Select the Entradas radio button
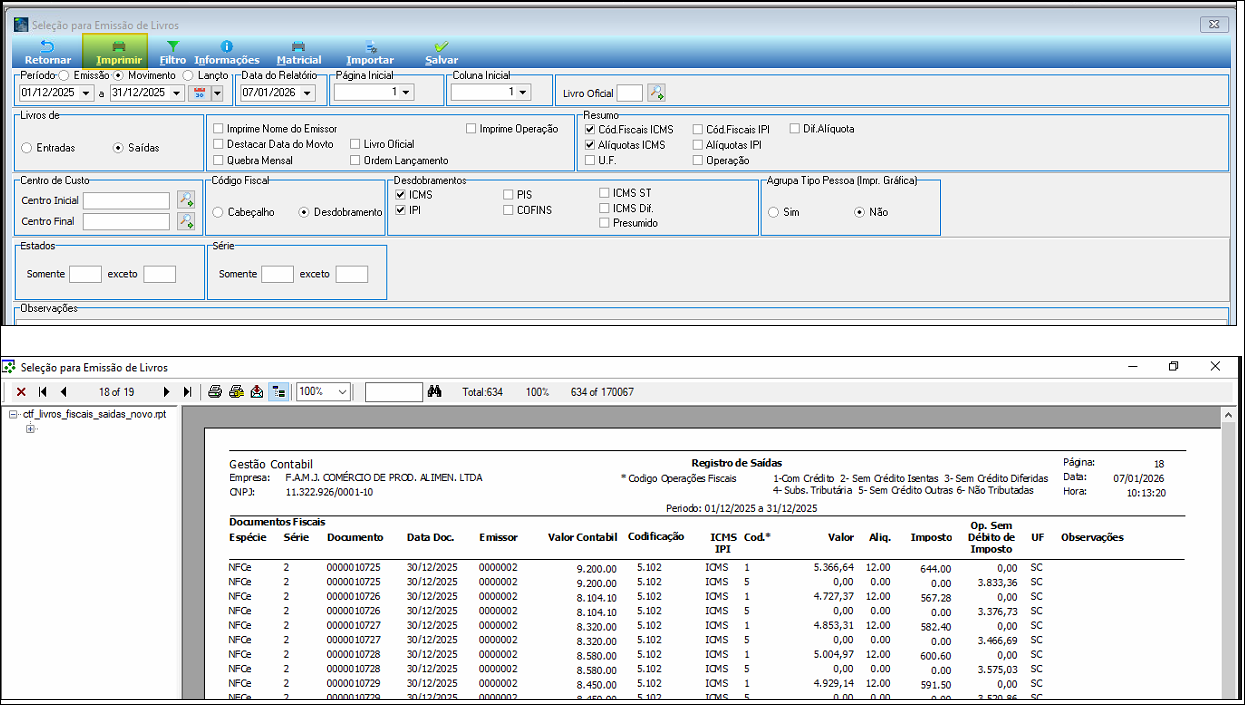The height and width of the screenshot is (705, 1245). [x=26, y=148]
